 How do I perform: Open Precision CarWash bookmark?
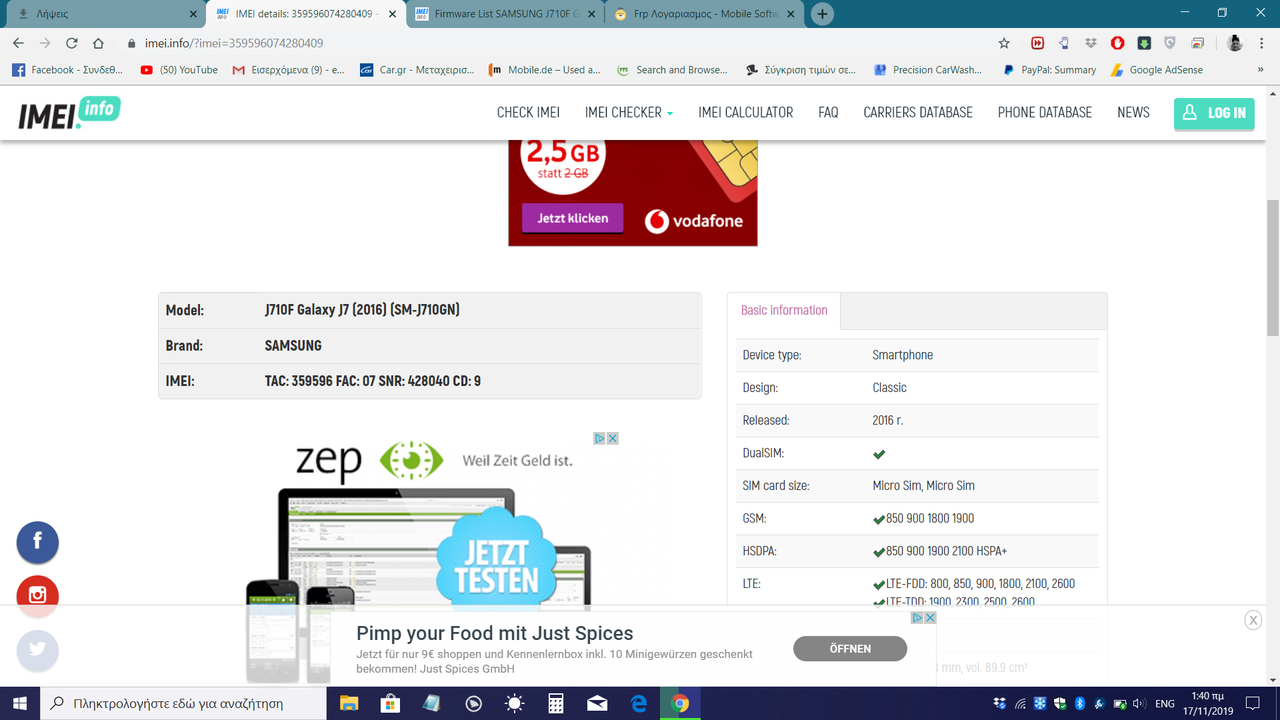[928, 70]
